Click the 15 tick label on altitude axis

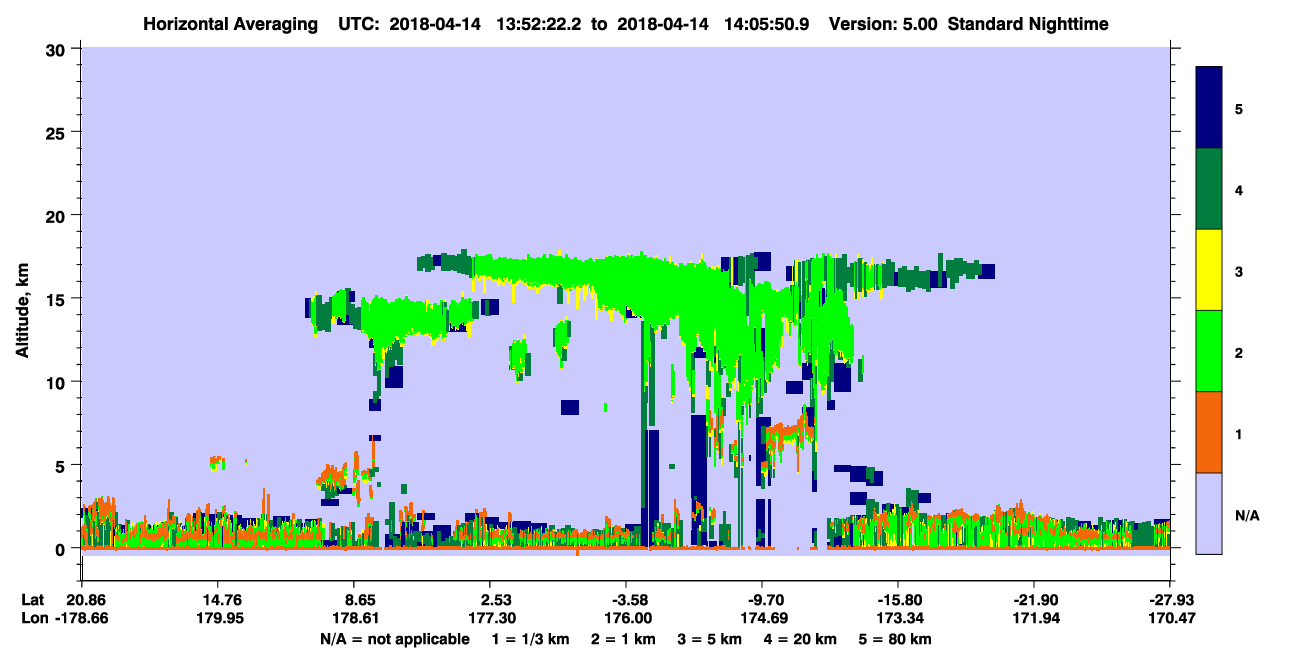(56, 298)
